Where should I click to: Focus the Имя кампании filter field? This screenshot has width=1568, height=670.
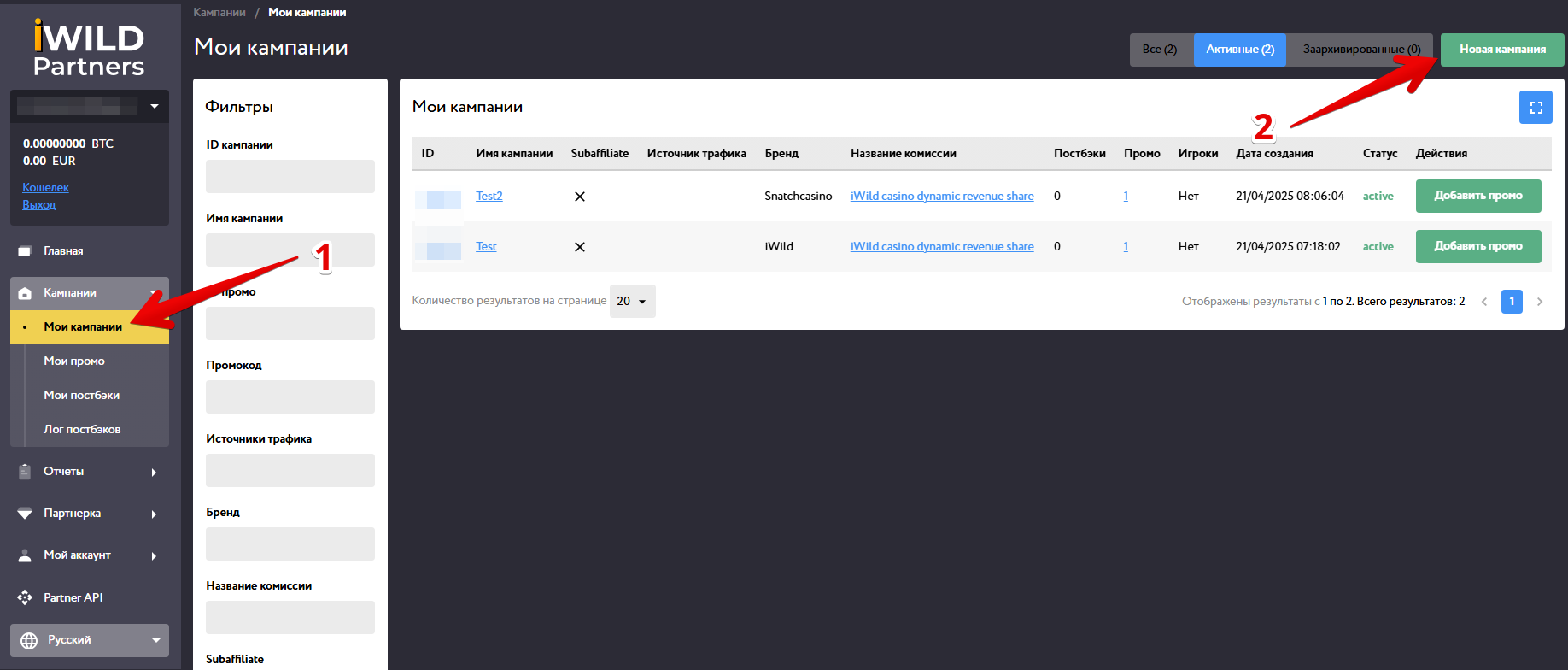(x=290, y=250)
